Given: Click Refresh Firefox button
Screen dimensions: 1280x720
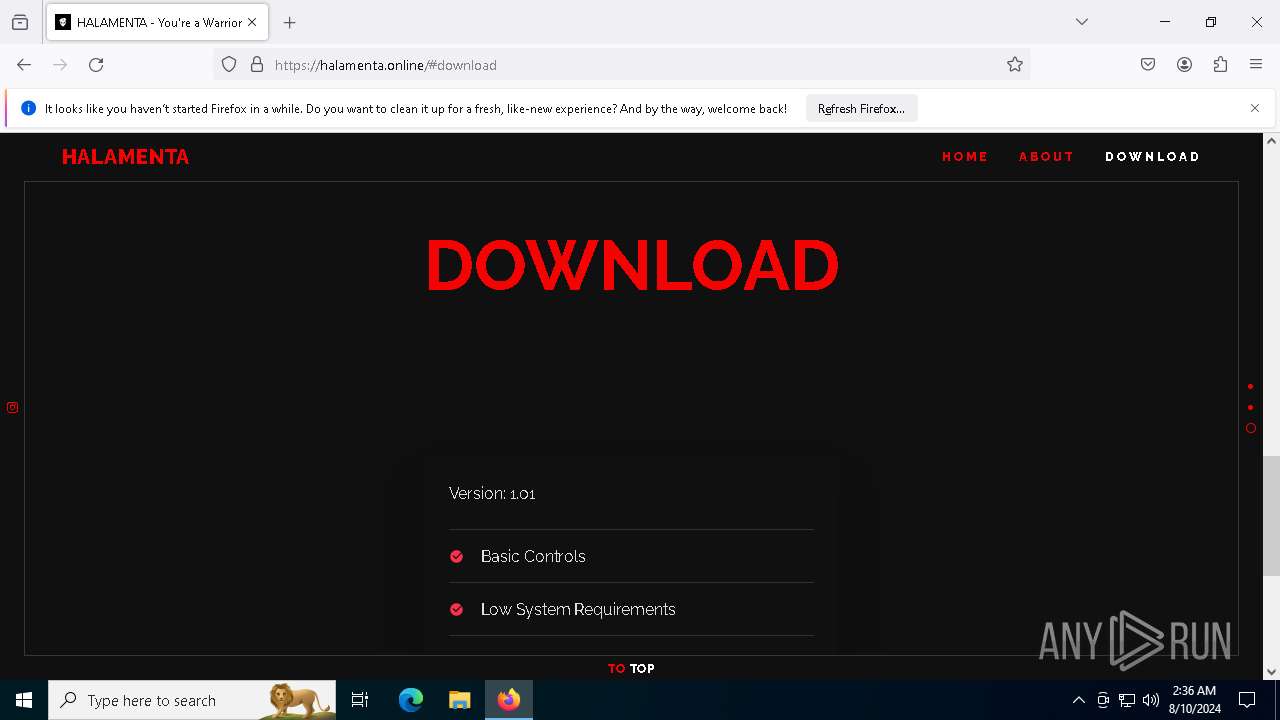Looking at the screenshot, I should [x=861, y=108].
